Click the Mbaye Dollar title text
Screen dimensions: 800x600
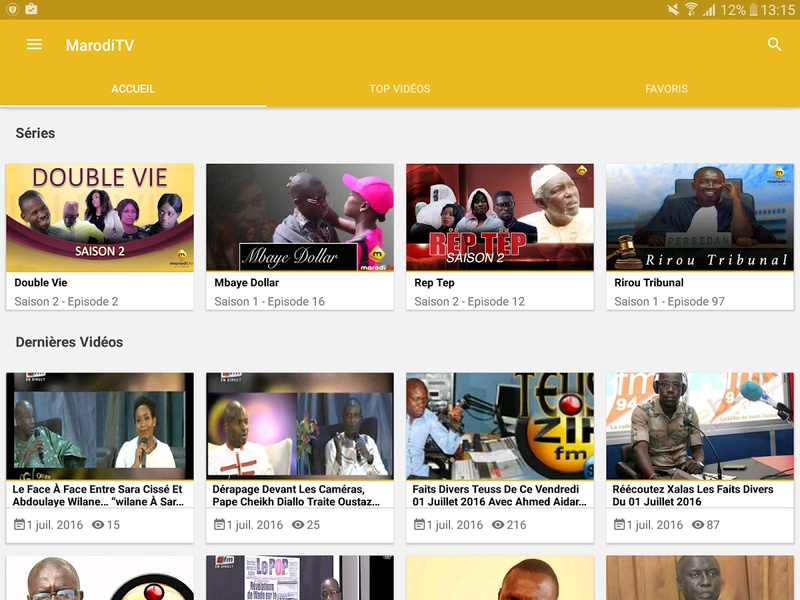pos(246,283)
